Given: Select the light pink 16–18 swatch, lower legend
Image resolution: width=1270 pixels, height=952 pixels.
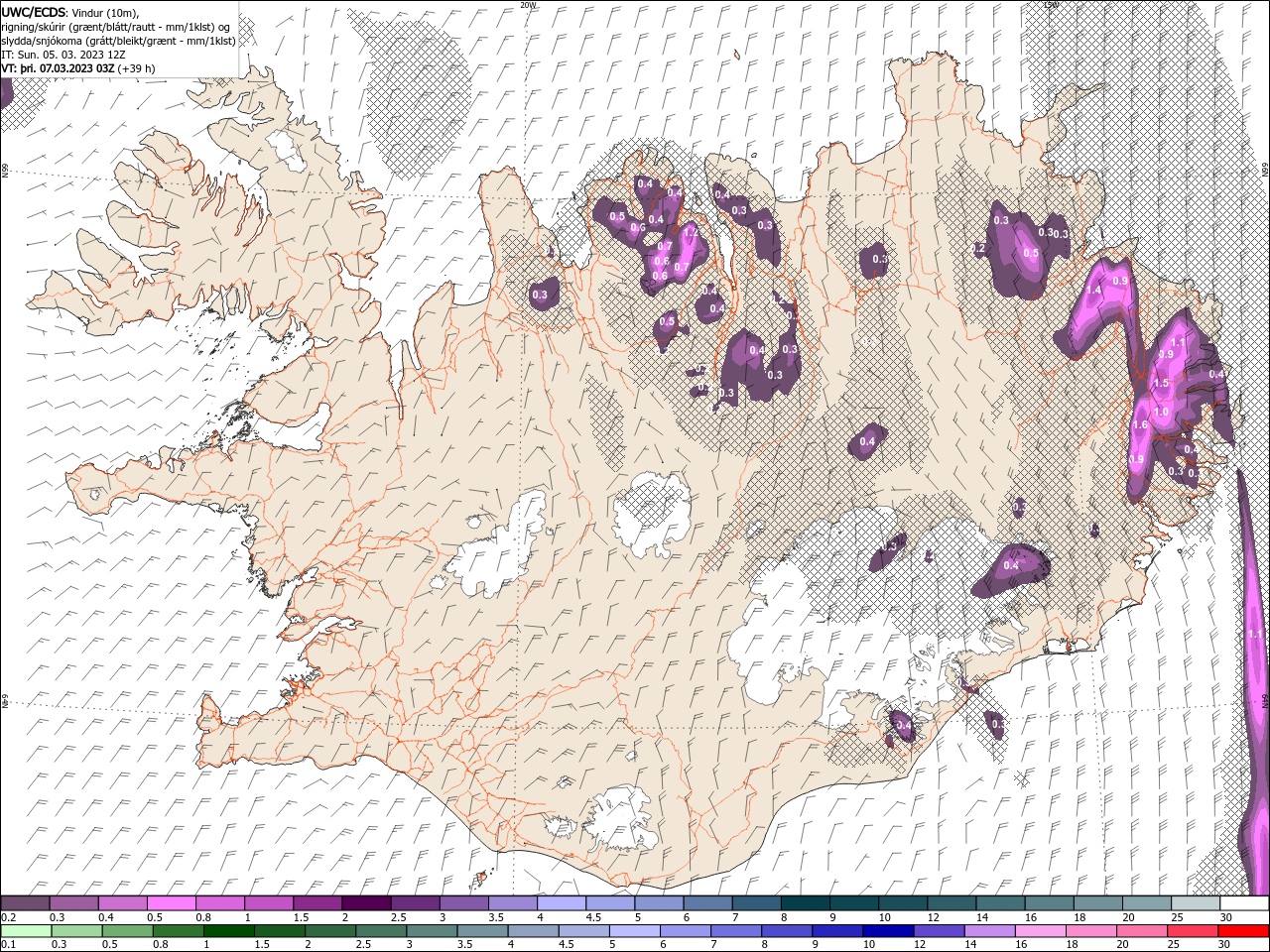Looking at the screenshot, I should [1042, 931].
